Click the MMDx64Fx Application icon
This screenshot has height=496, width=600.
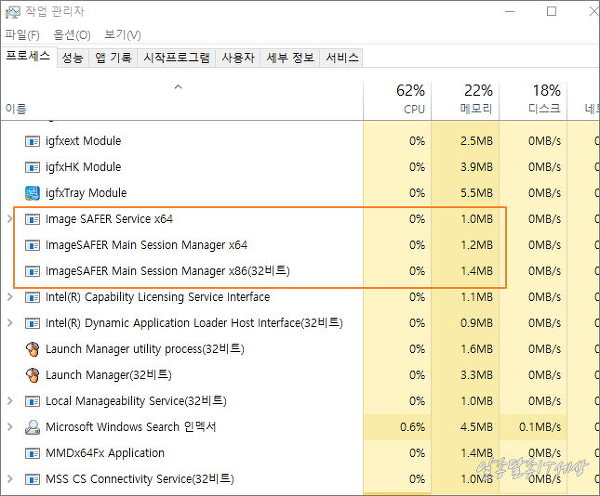tap(32, 453)
